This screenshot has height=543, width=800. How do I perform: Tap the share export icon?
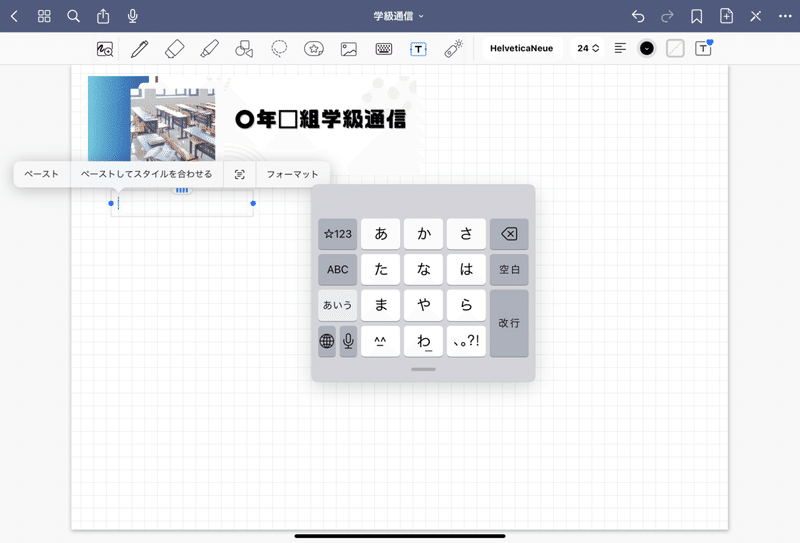[x=103, y=16]
